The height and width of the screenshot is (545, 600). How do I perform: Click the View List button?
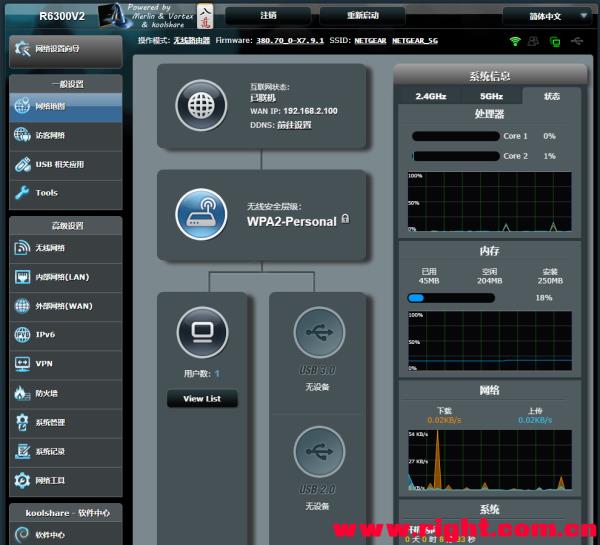pyautogui.click(x=202, y=399)
